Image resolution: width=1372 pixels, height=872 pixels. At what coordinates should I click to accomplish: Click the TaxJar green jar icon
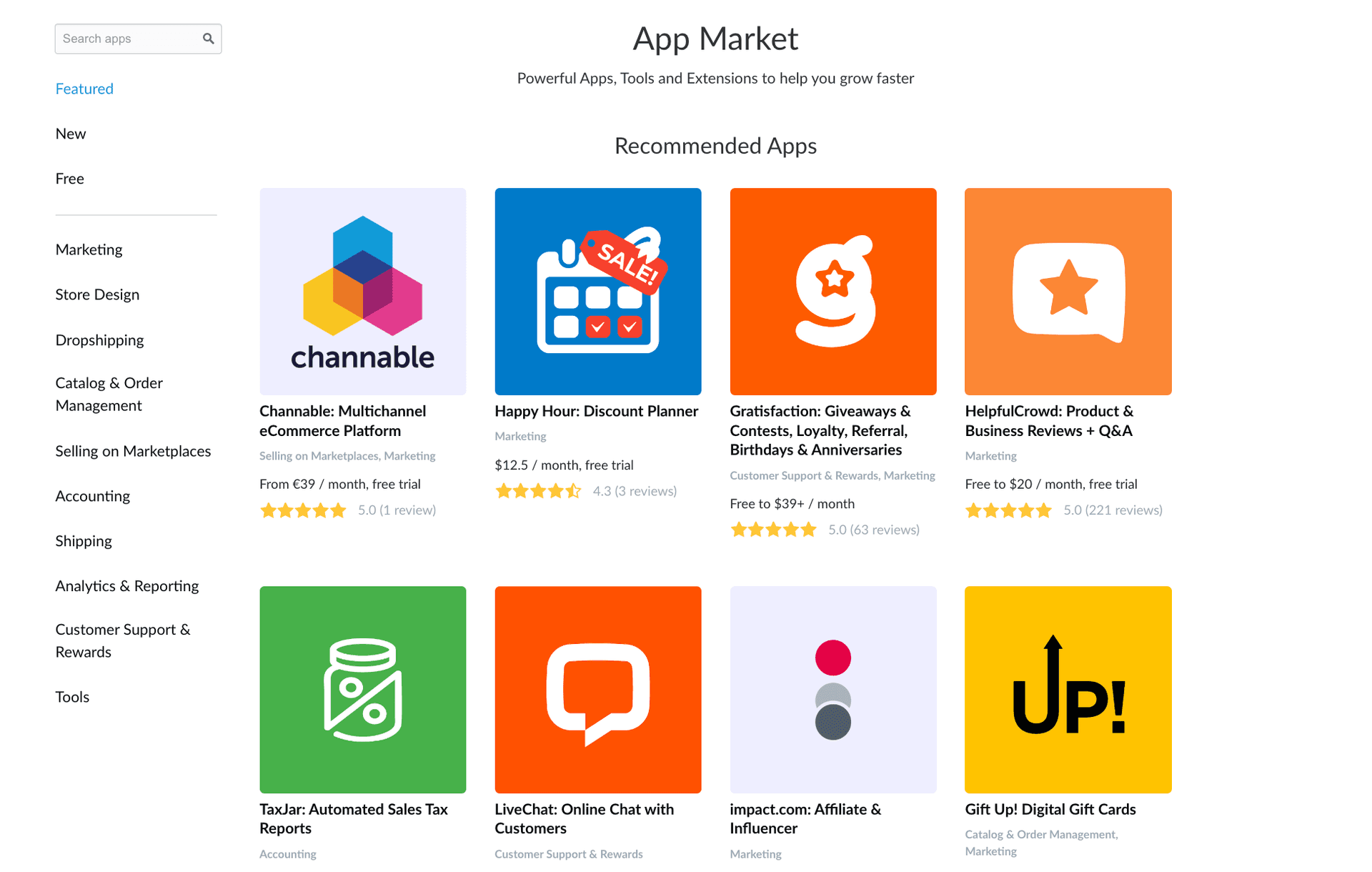(362, 689)
